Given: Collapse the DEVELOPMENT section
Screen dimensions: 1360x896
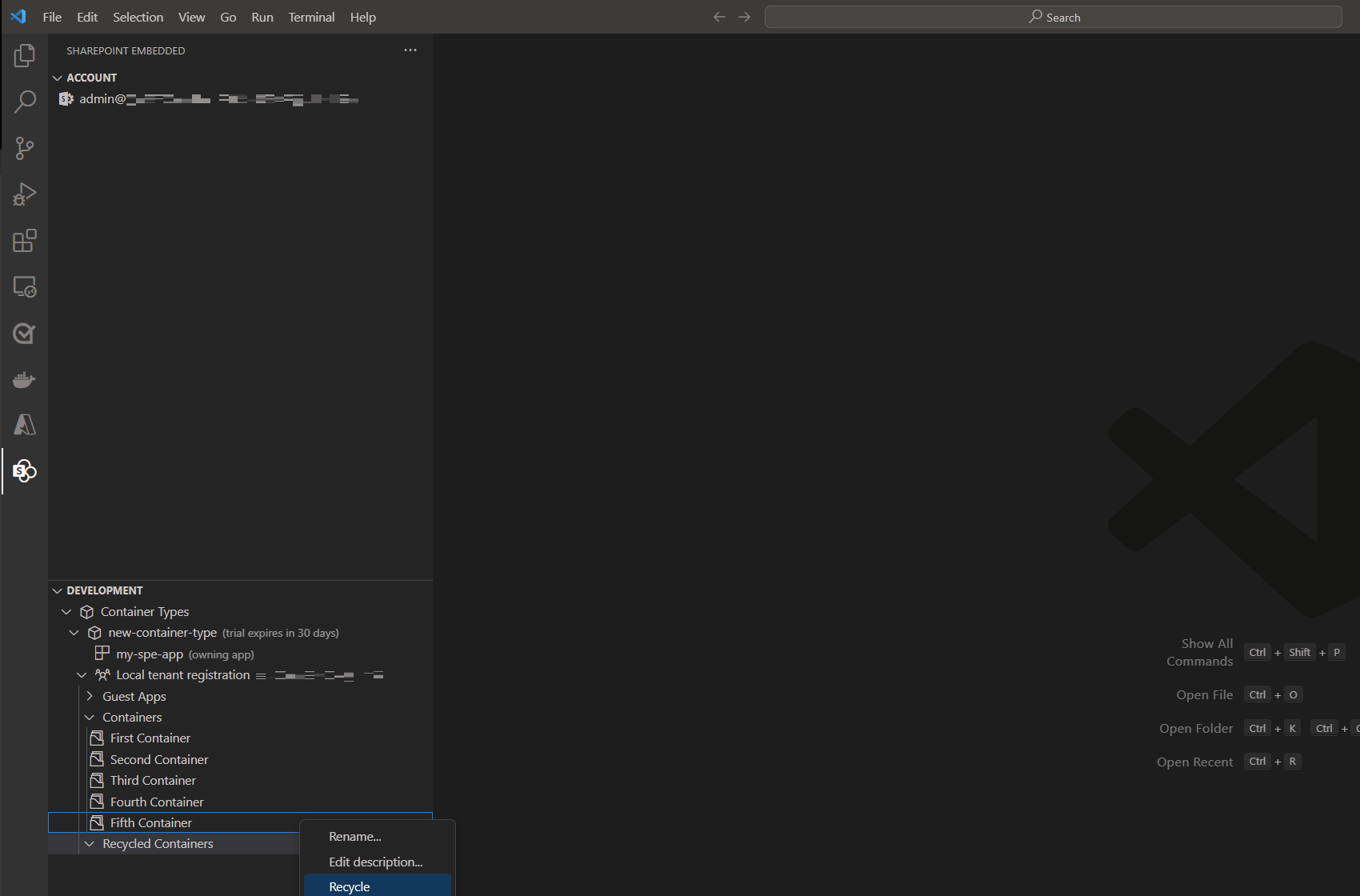Looking at the screenshot, I should [57, 590].
